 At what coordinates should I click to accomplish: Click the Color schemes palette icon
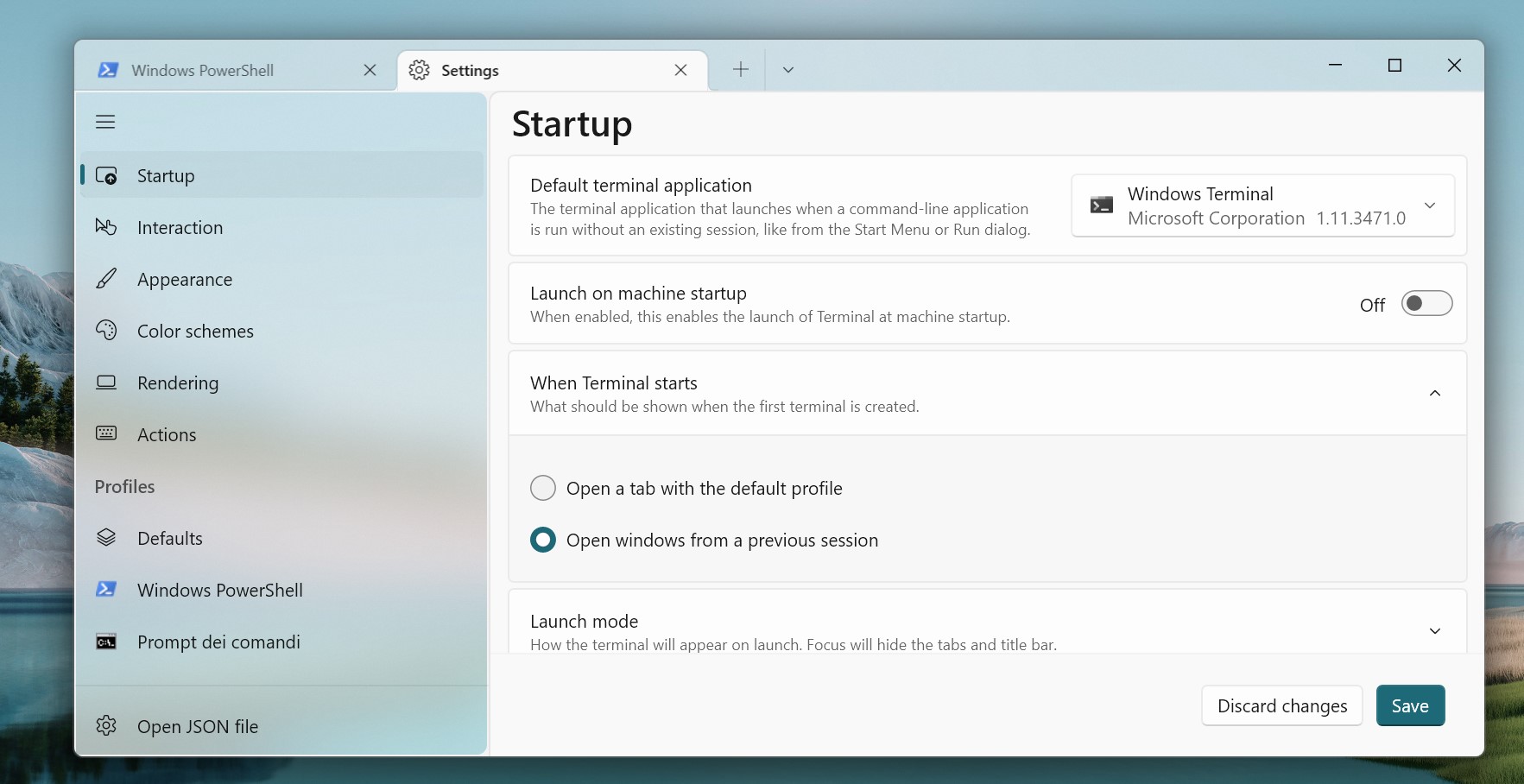click(106, 331)
